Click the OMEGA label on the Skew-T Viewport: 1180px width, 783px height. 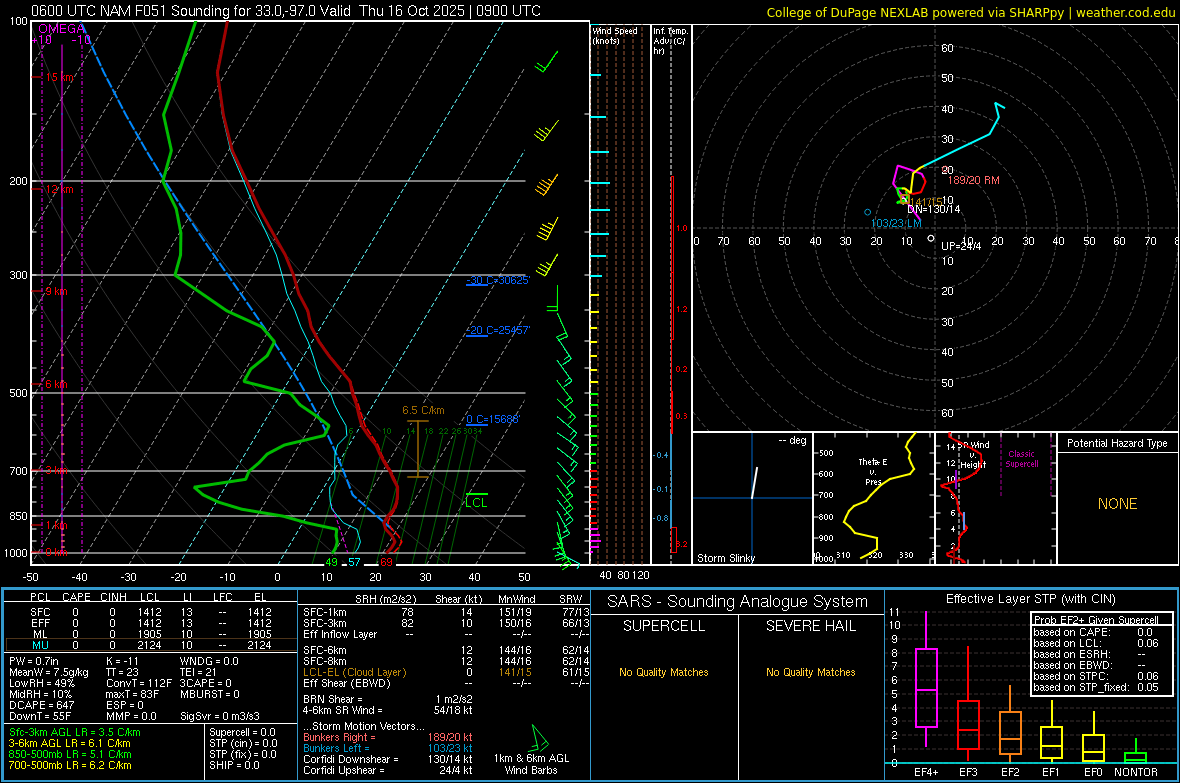click(62, 29)
